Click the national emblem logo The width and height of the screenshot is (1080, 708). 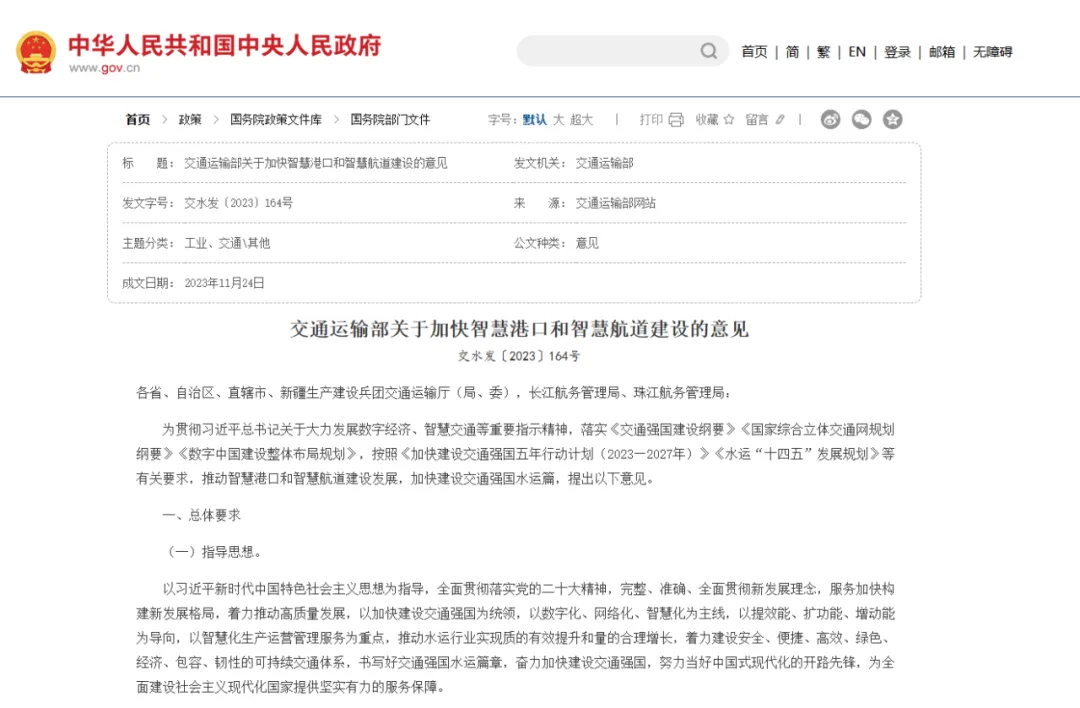pos(36,52)
